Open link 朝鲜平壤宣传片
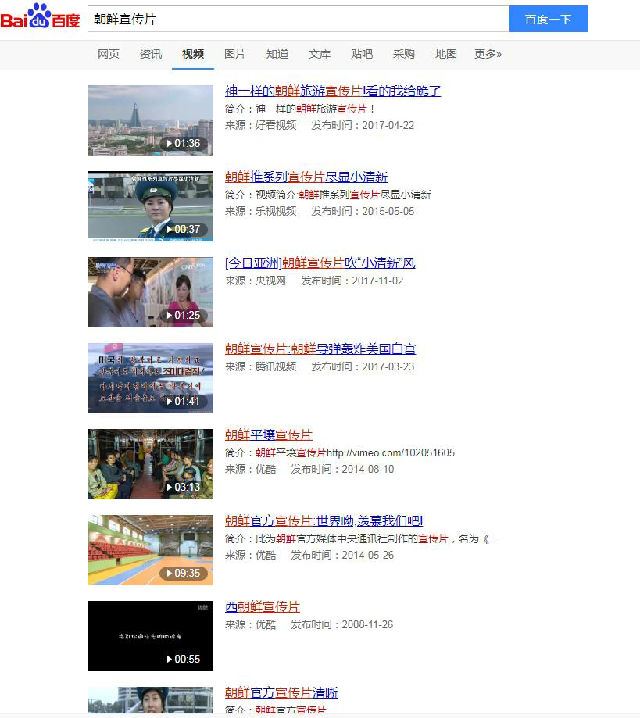Viewport: 640px width, 718px height. (269, 435)
